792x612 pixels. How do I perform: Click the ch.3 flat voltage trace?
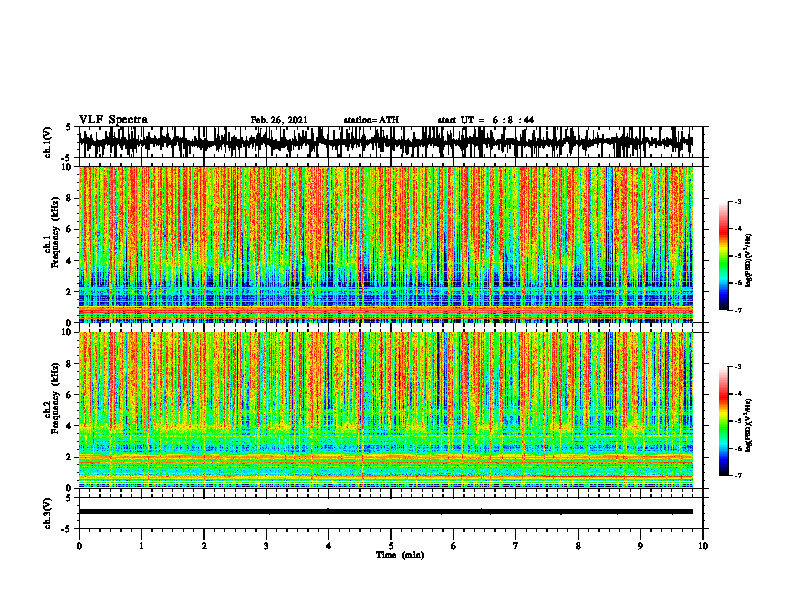point(385,512)
